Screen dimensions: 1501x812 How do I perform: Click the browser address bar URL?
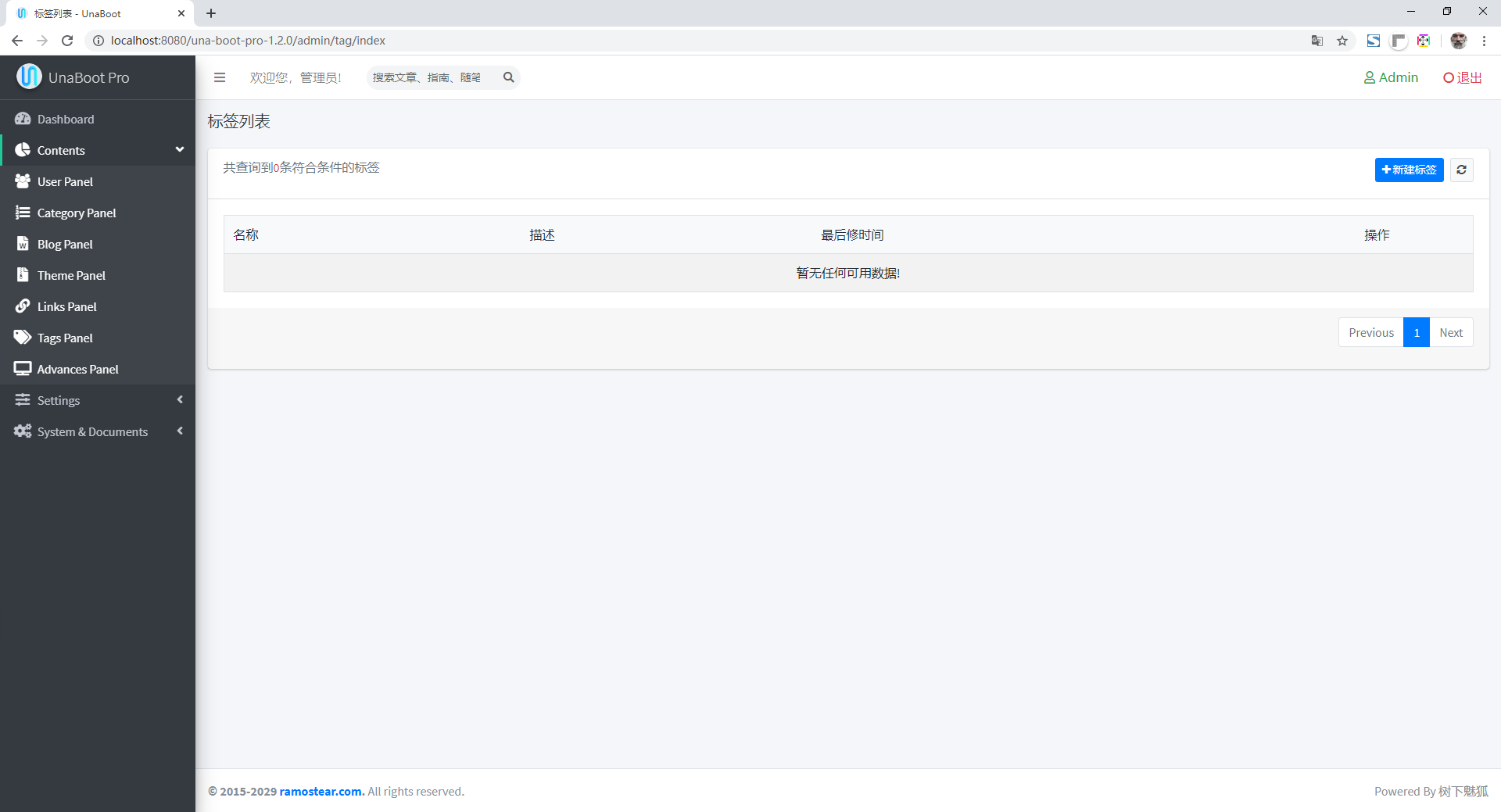248,41
